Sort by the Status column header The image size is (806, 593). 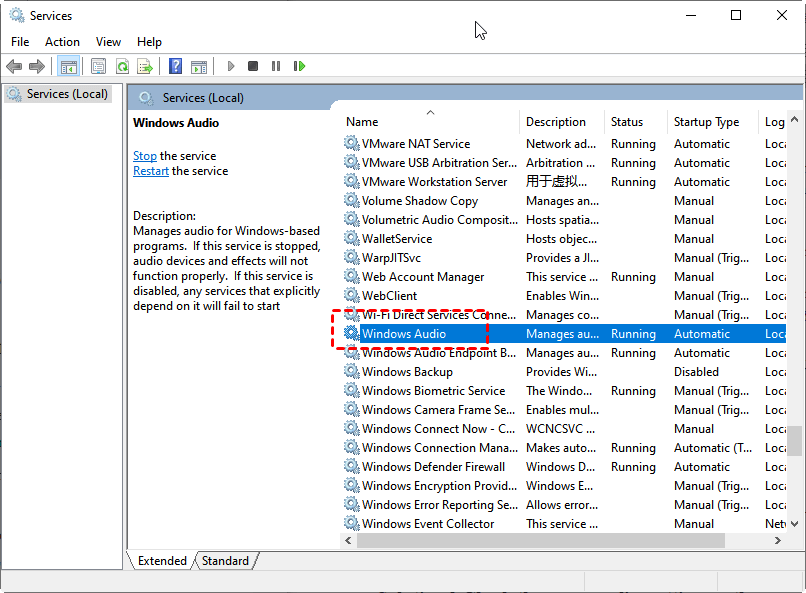635,122
